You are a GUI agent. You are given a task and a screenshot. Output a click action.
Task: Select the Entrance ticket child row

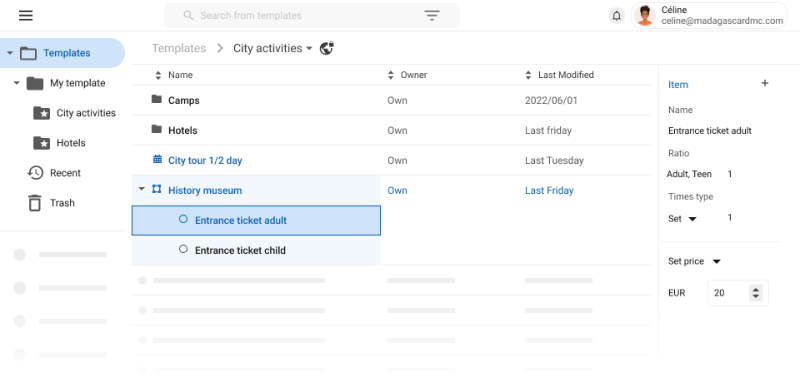(256, 250)
